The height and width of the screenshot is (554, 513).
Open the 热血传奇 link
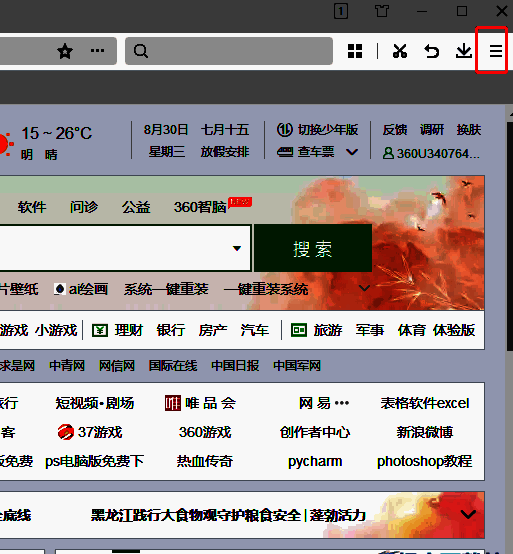coord(205,461)
